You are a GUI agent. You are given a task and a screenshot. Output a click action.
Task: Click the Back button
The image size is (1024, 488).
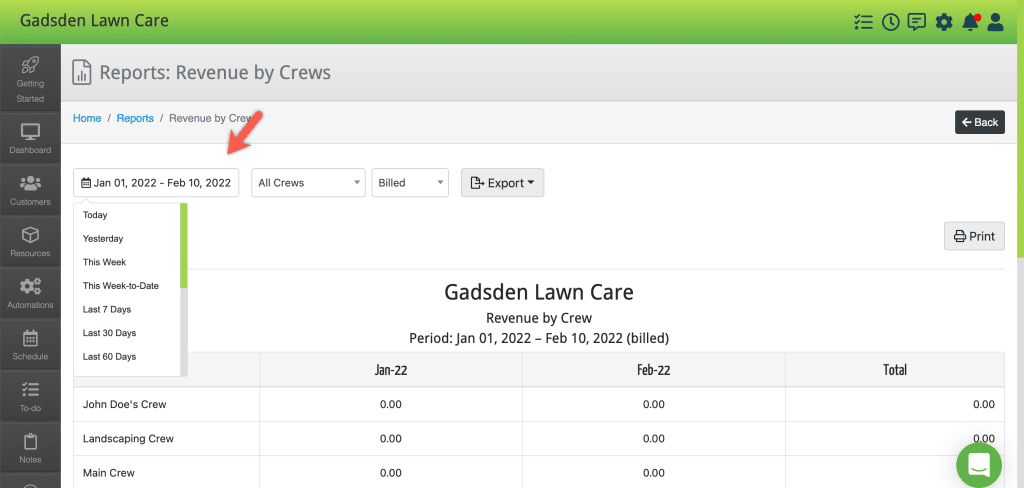[x=980, y=122]
